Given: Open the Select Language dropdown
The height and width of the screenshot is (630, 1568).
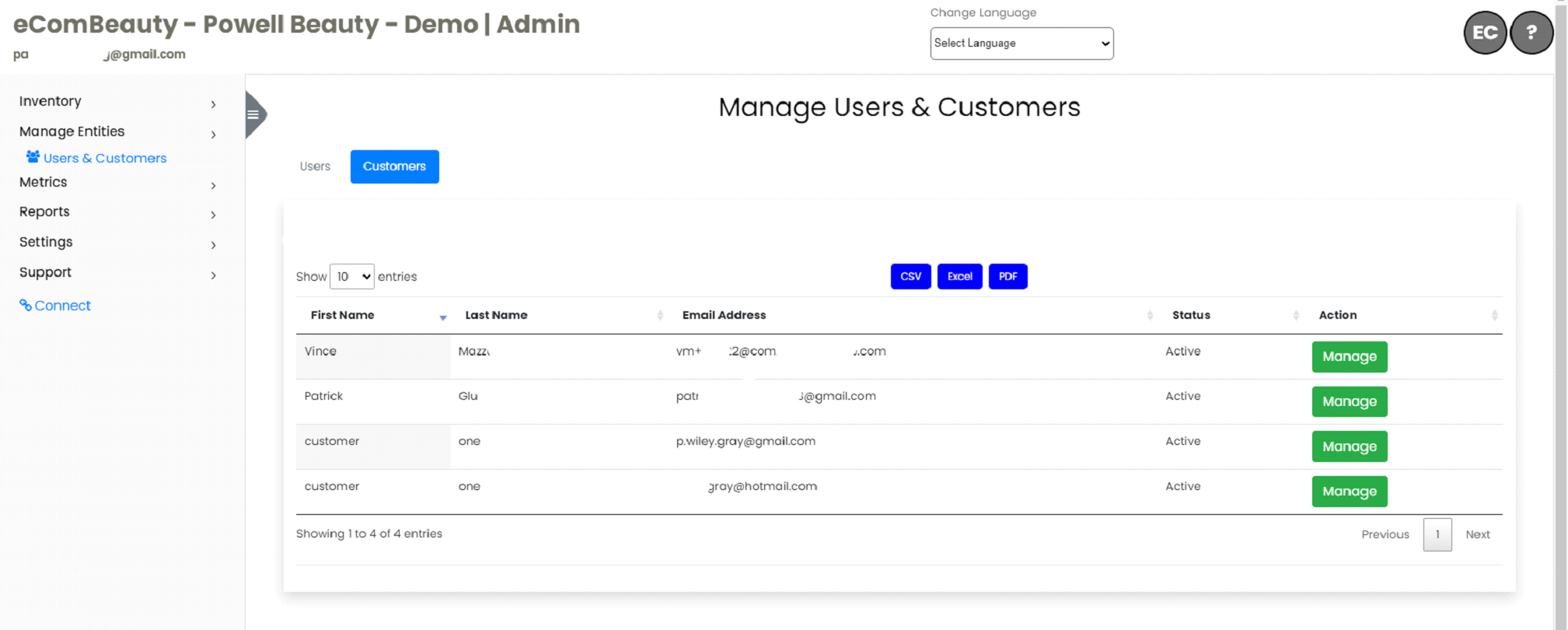Looking at the screenshot, I should (1021, 44).
